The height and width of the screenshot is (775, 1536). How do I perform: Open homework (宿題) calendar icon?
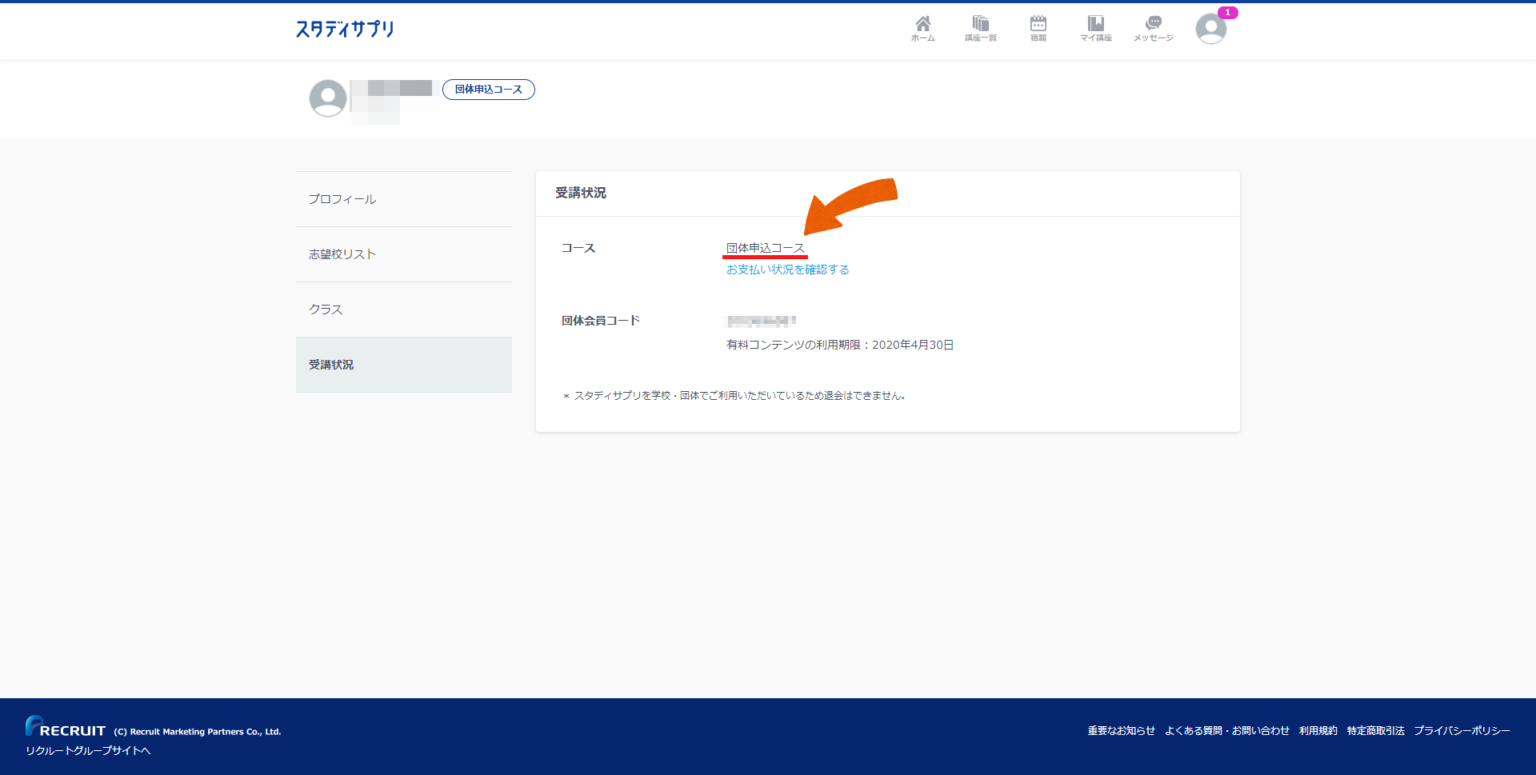[x=1038, y=28]
